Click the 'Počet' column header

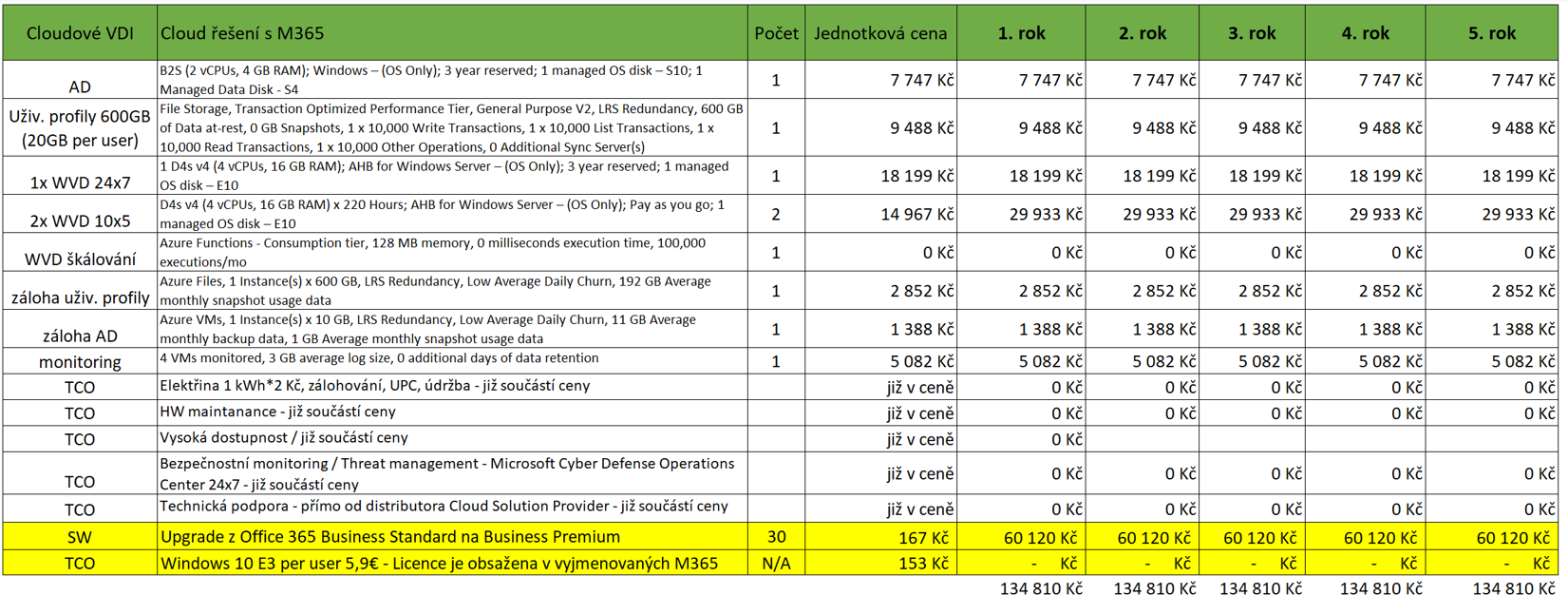776,33
